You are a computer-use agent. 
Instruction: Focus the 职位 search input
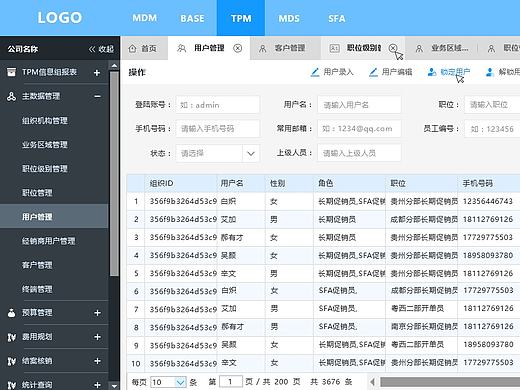coord(492,105)
